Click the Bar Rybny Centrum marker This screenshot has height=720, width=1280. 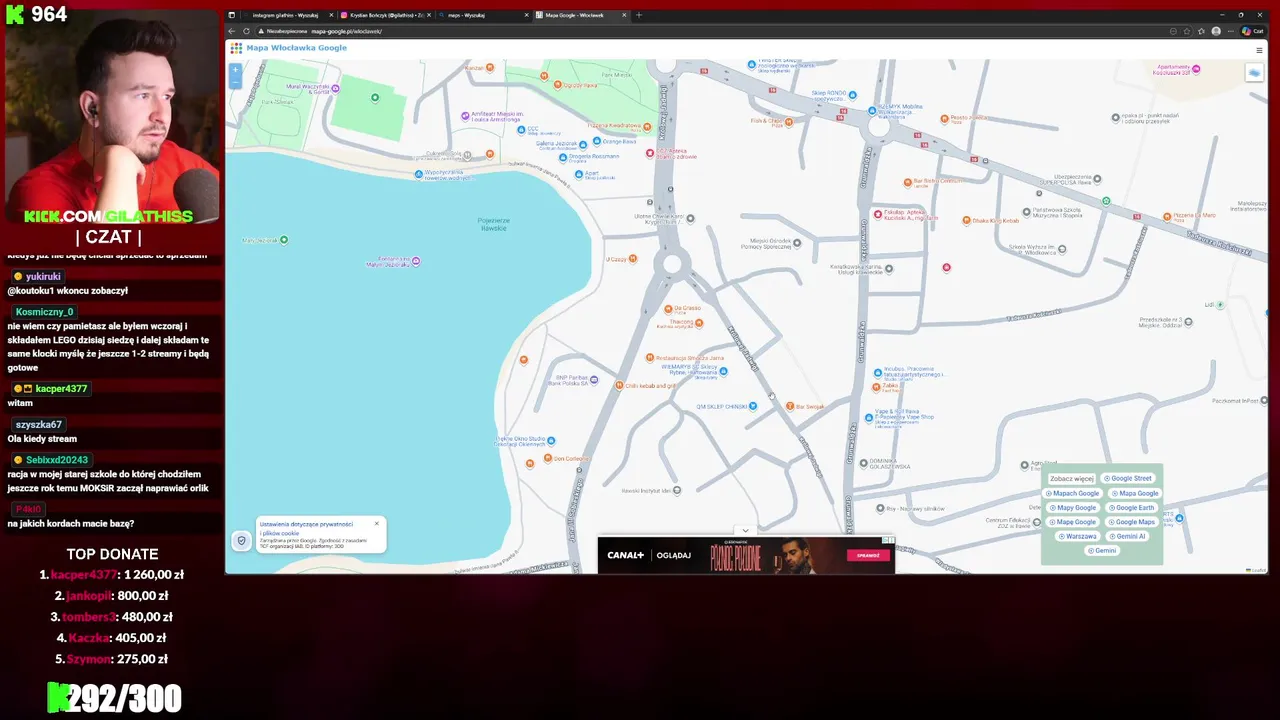click(907, 182)
